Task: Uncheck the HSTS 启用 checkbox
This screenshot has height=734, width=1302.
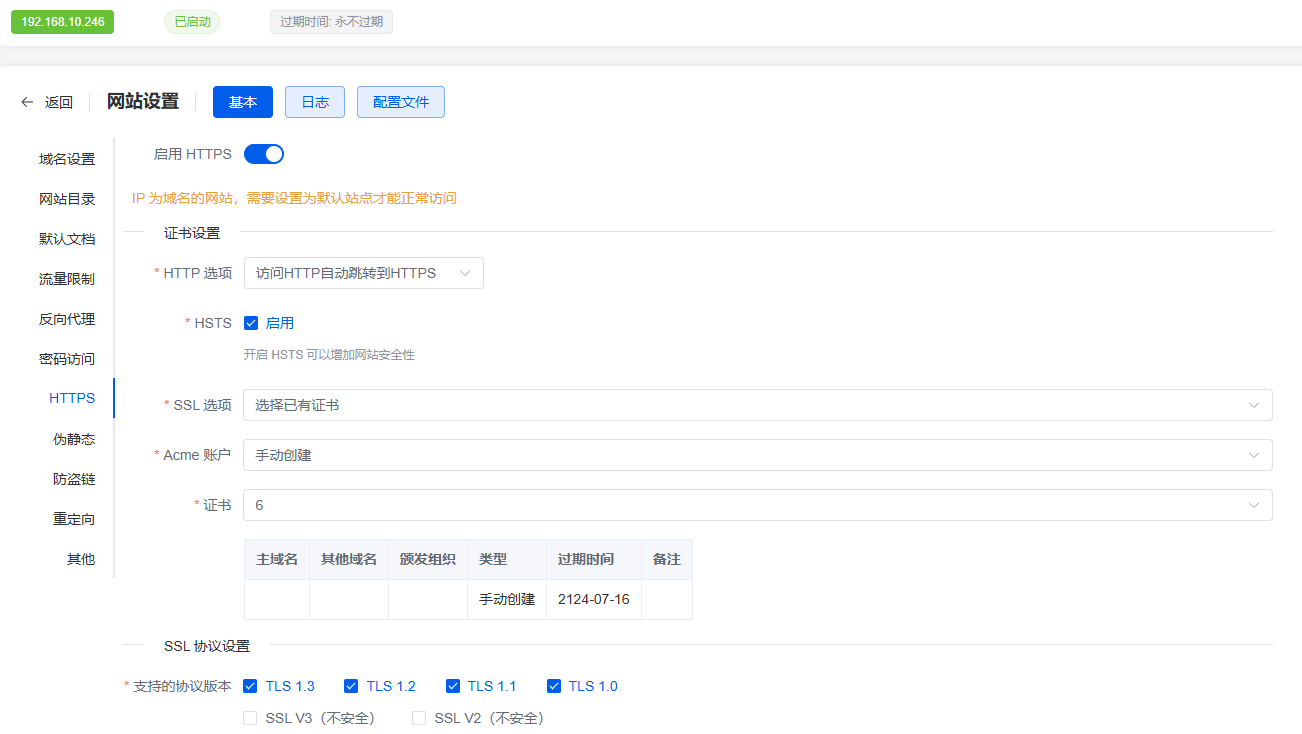Action: 251,323
